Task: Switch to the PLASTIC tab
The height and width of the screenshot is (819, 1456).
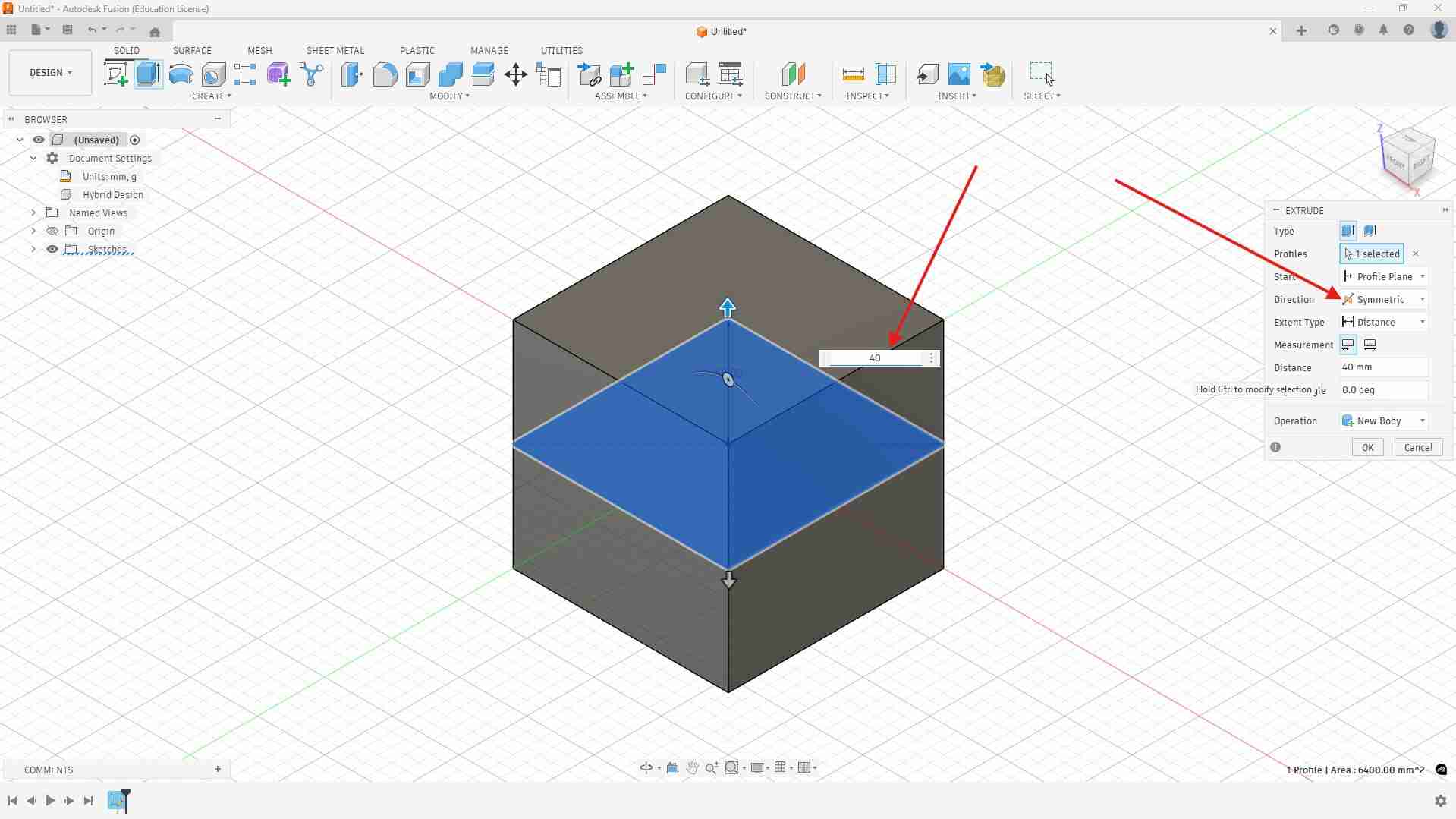Action: [x=417, y=50]
